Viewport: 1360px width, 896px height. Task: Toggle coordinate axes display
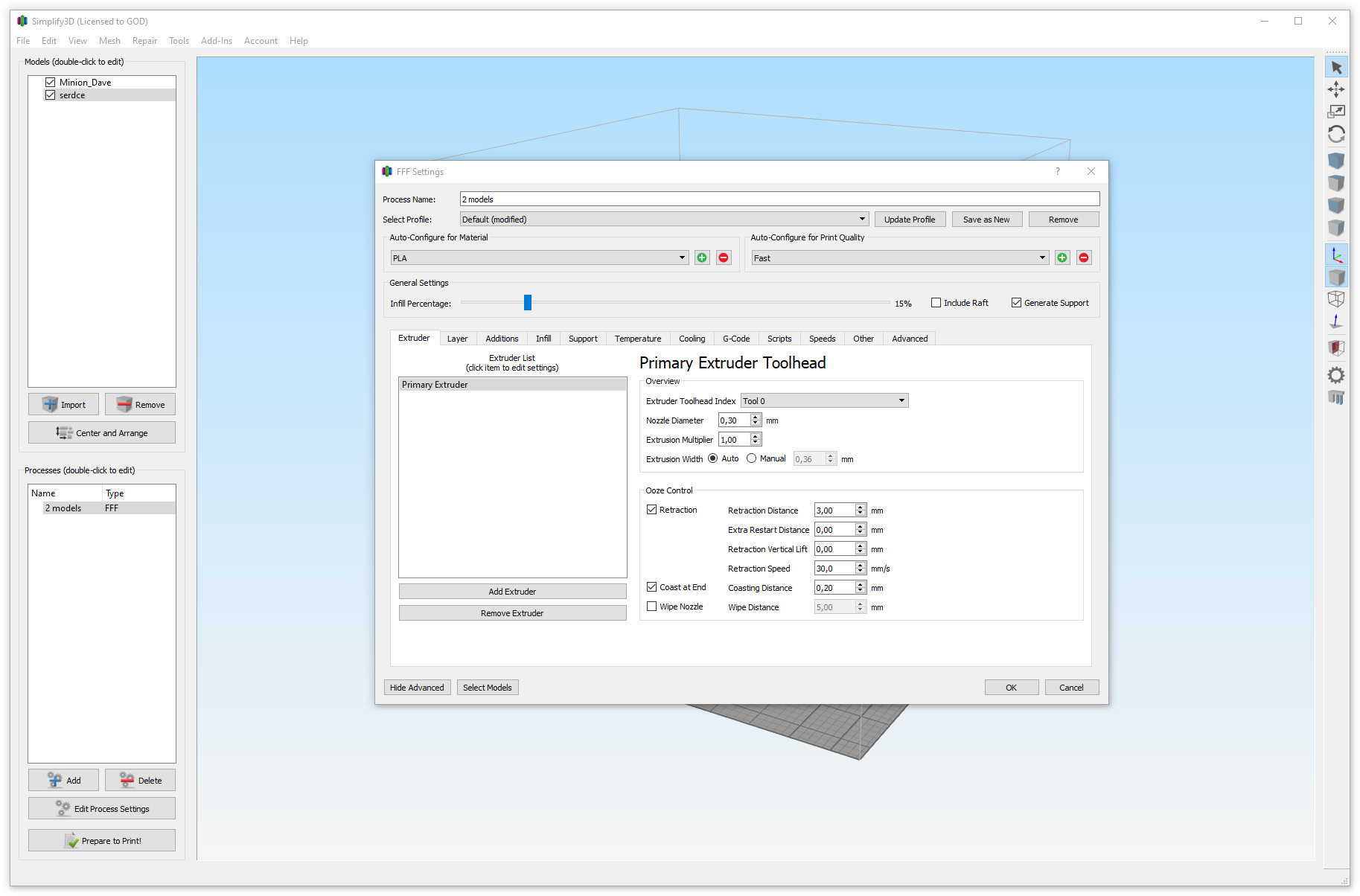[x=1336, y=255]
